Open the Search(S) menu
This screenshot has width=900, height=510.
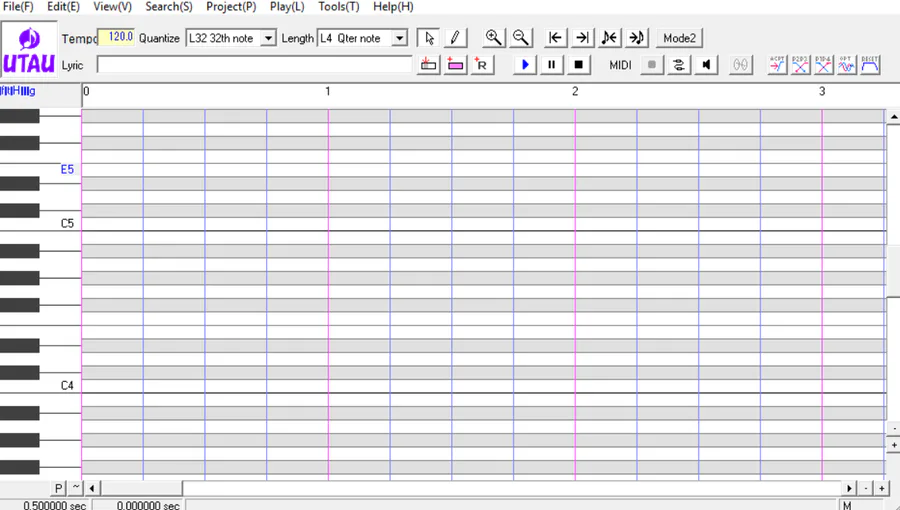169,7
